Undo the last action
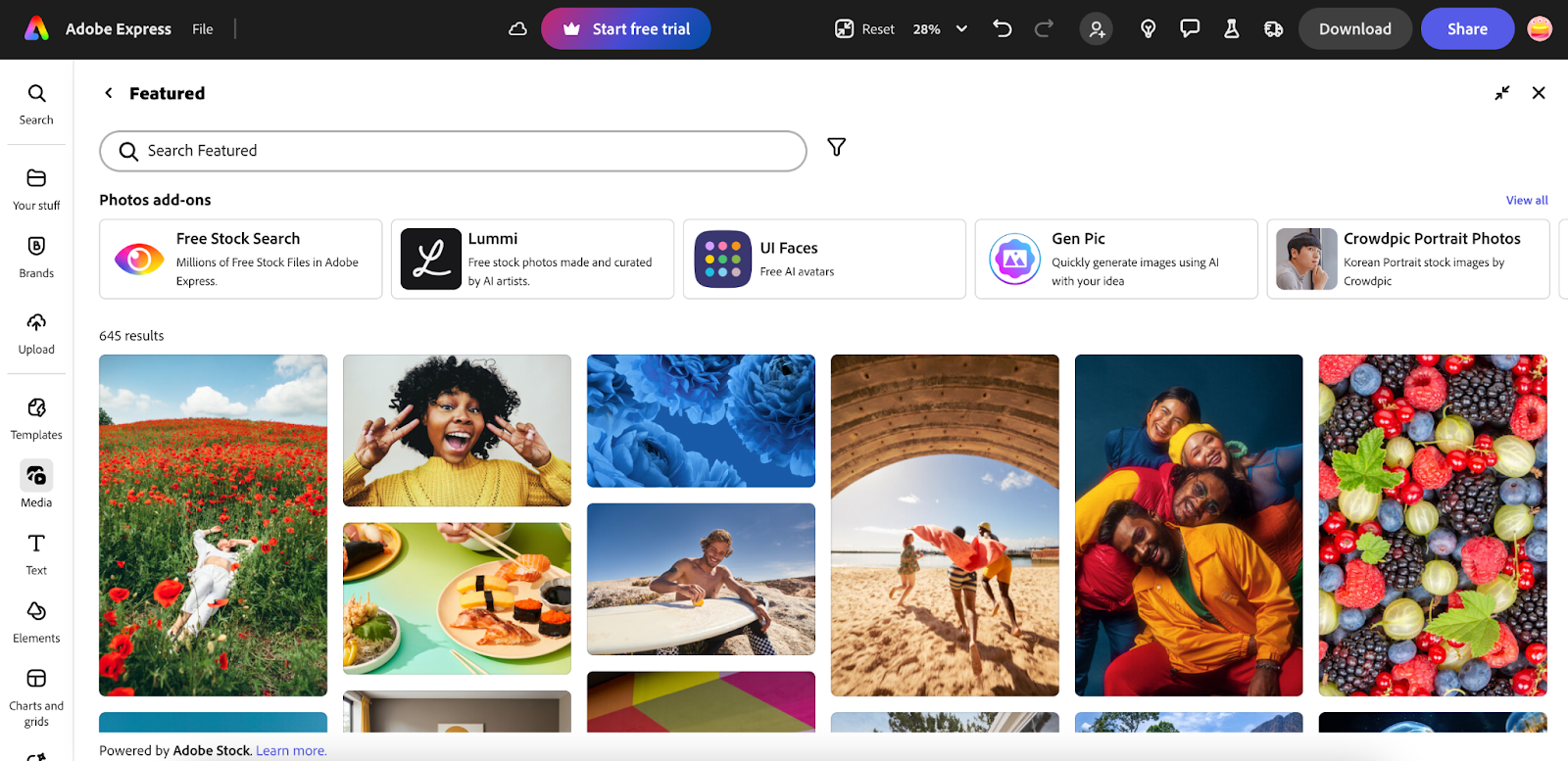The height and width of the screenshot is (761, 1568). [x=1002, y=28]
